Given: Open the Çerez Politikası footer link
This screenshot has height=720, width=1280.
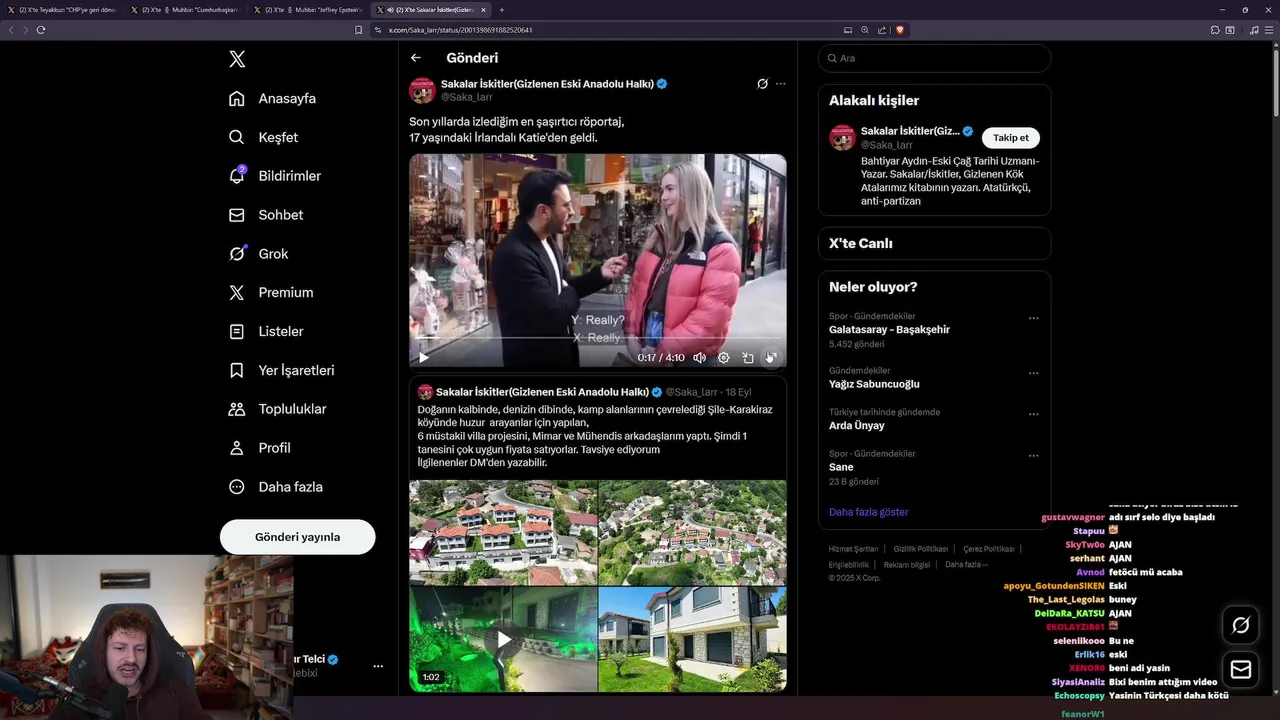Looking at the screenshot, I should click(x=988, y=549).
